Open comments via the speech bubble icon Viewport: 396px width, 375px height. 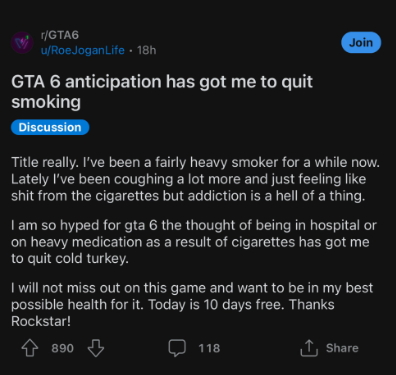click(x=177, y=348)
